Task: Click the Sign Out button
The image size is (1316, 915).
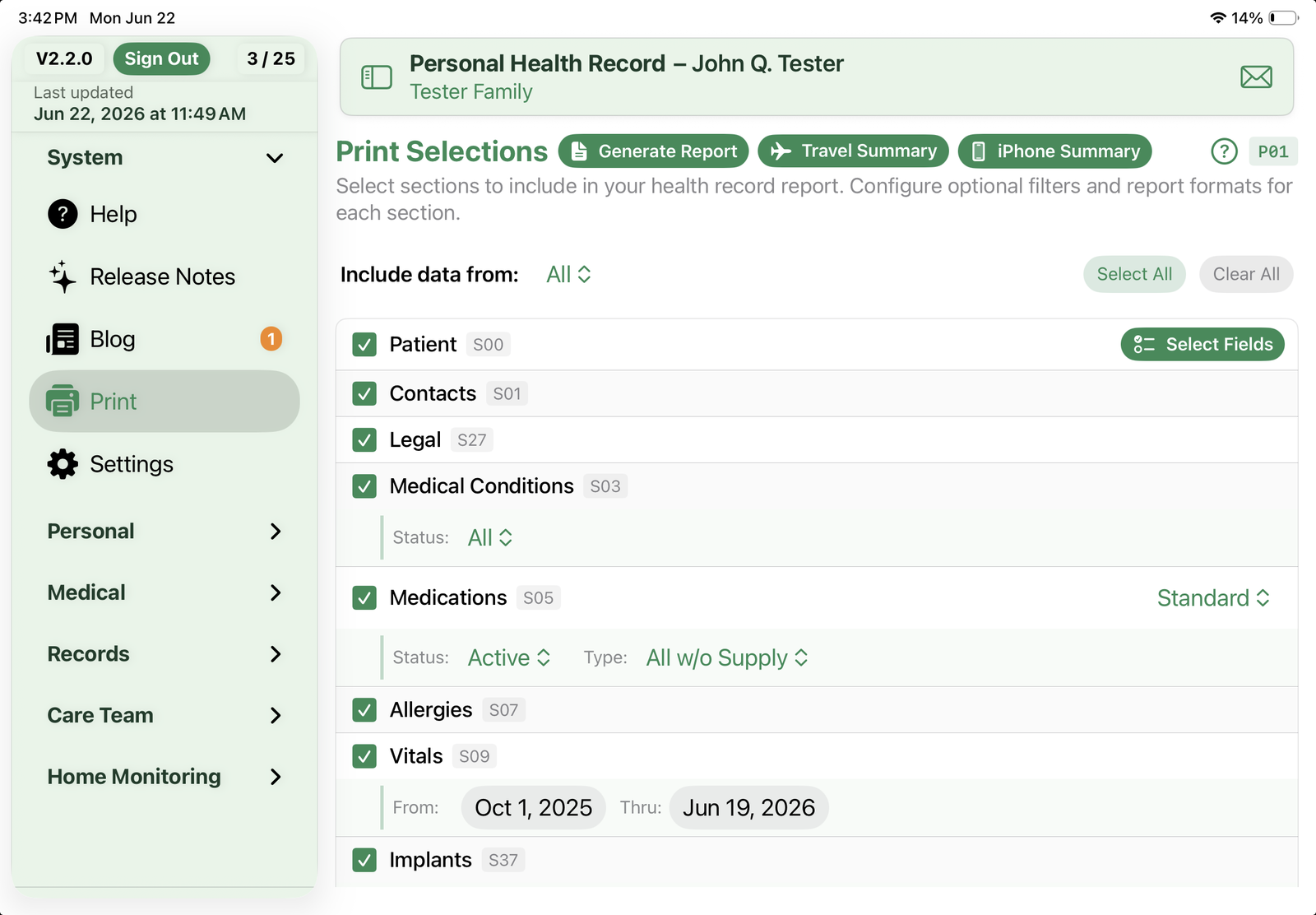Action: click(x=161, y=58)
